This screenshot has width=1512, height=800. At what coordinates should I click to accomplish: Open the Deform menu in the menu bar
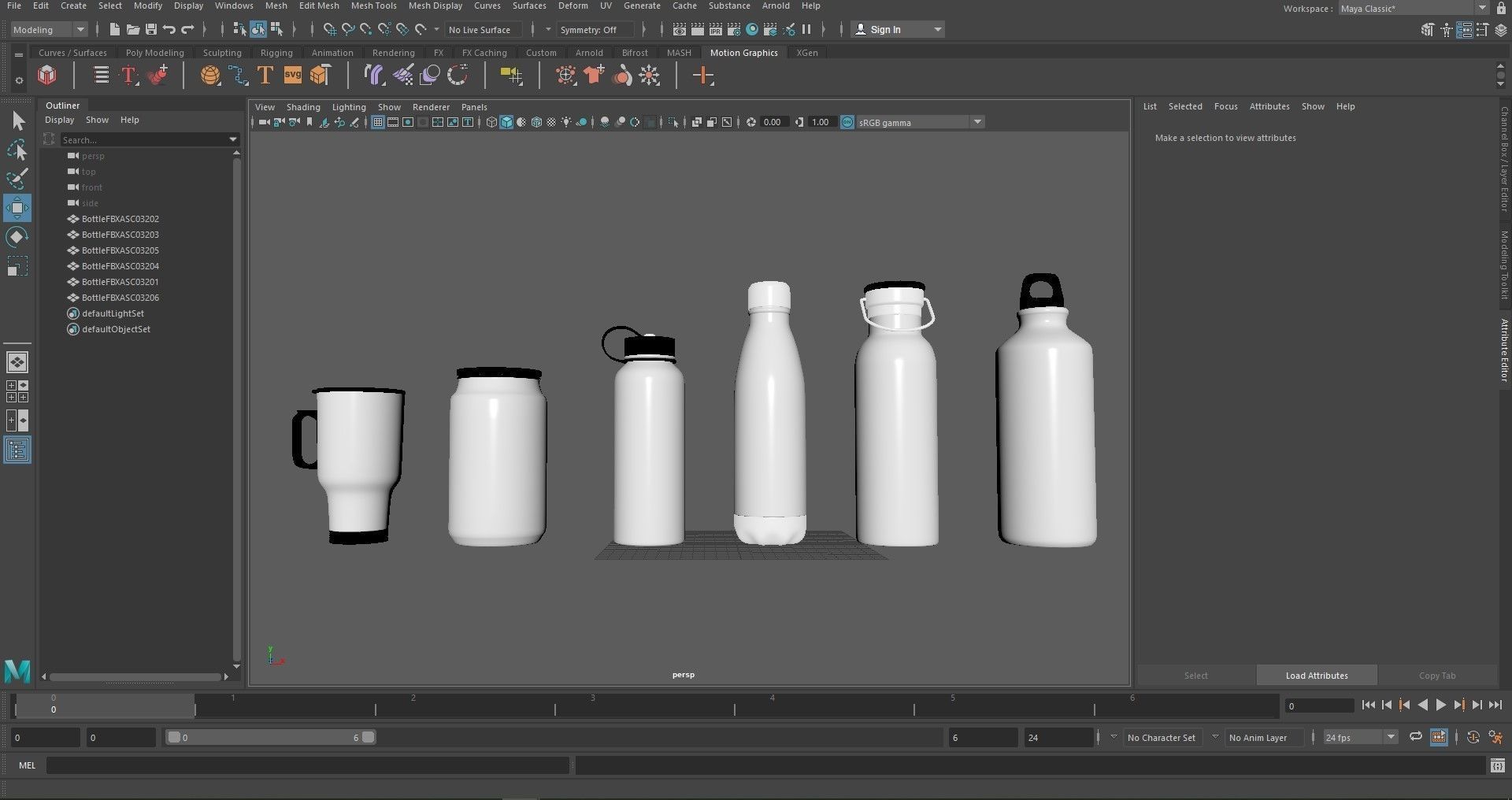(x=573, y=6)
